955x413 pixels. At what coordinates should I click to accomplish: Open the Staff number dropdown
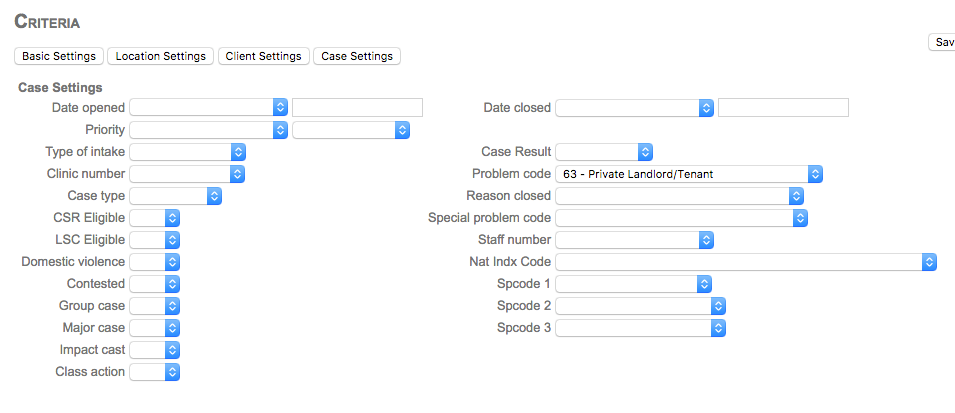(635, 240)
